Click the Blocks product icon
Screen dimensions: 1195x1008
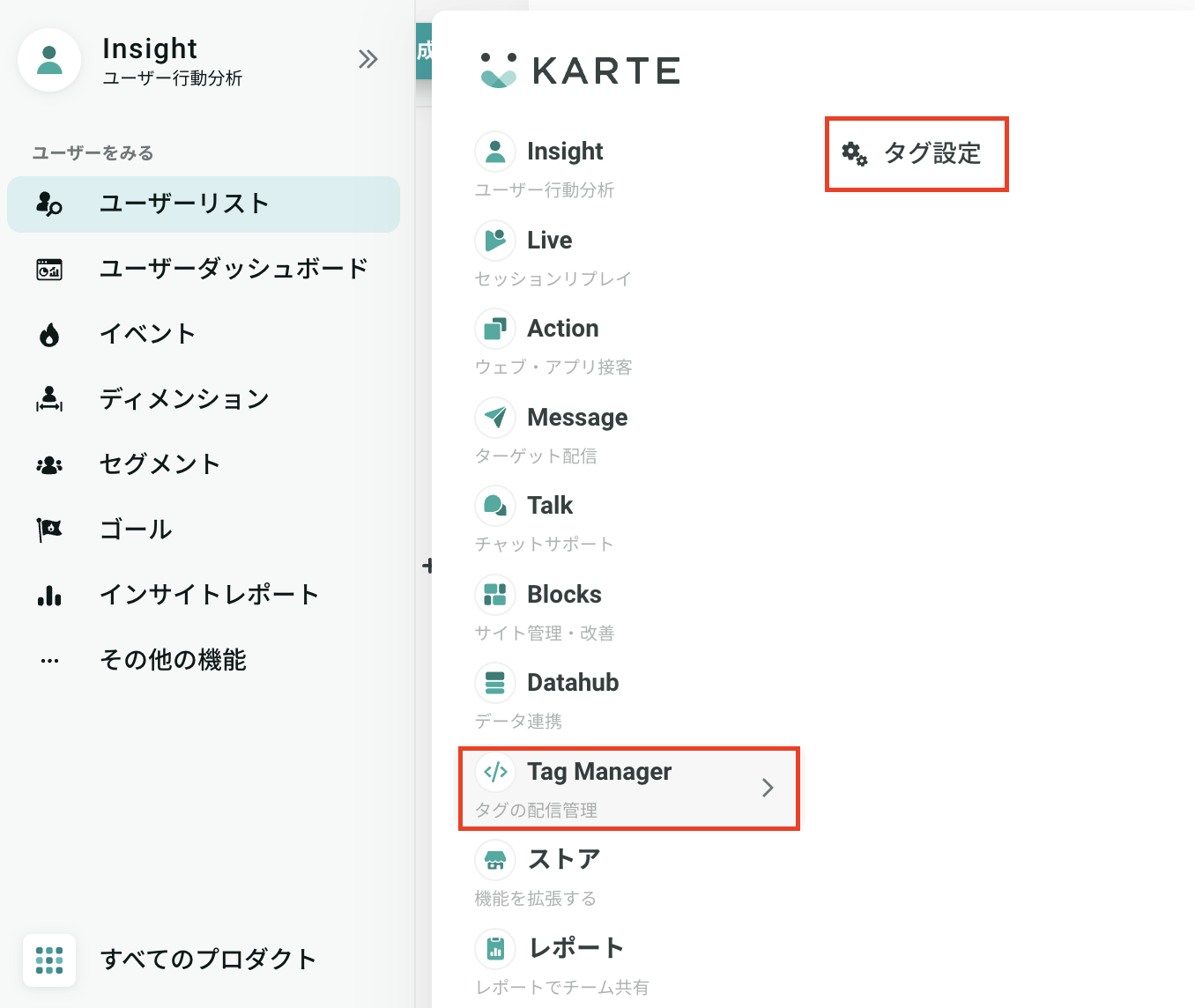point(495,595)
